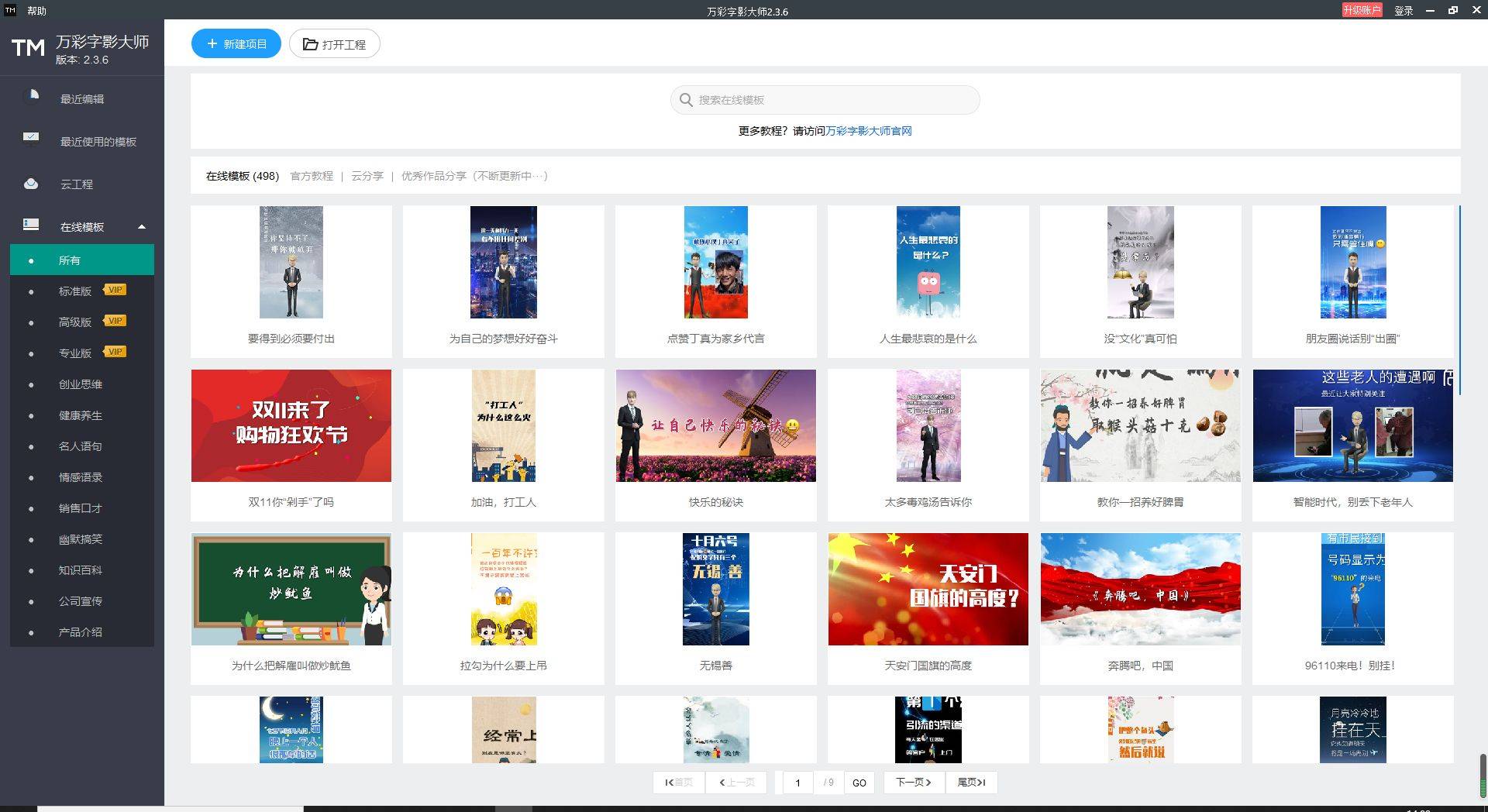Click the GO page jump button
1488x812 pixels.
click(x=859, y=783)
